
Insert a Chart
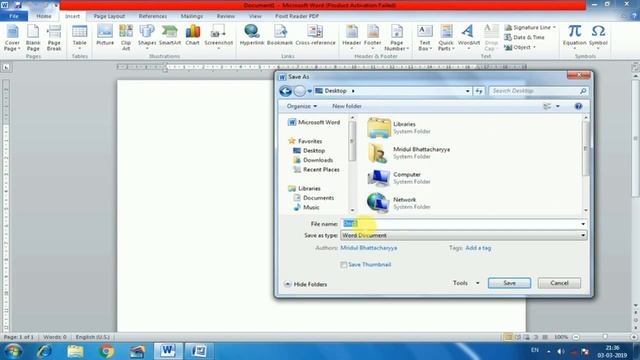tap(192, 35)
